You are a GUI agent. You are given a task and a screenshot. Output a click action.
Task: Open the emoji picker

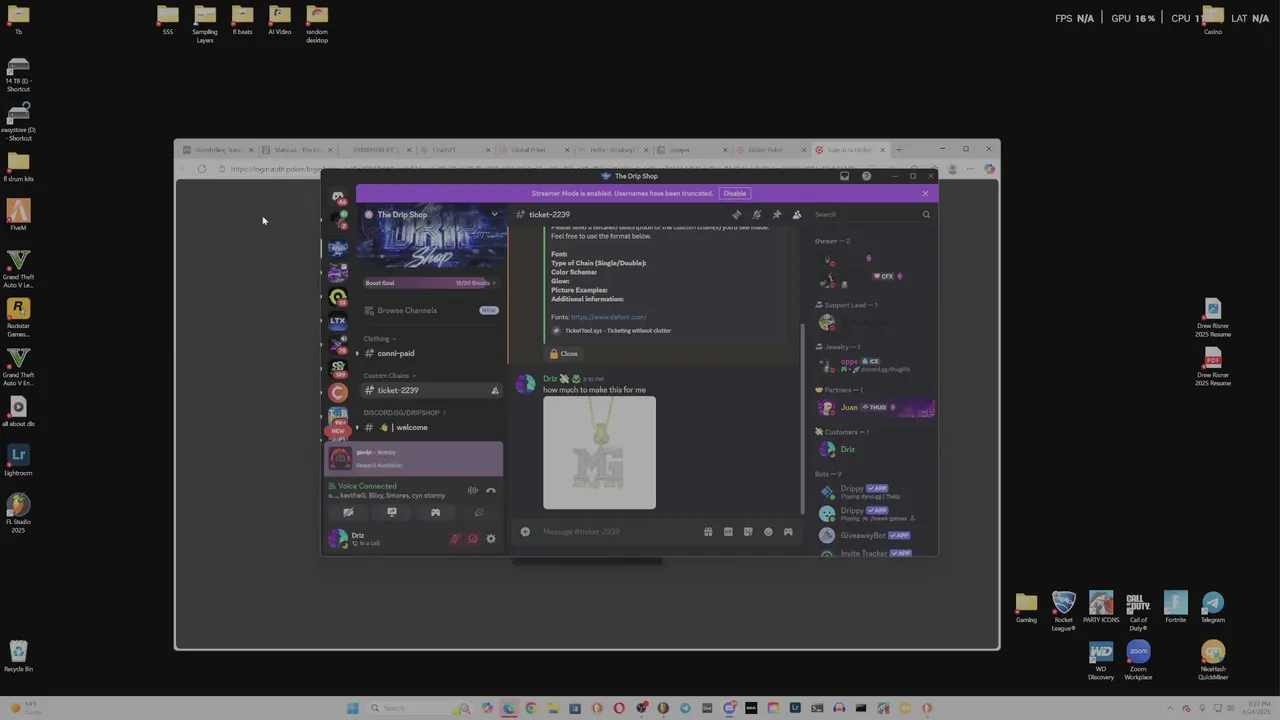pyautogui.click(x=768, y=532)
